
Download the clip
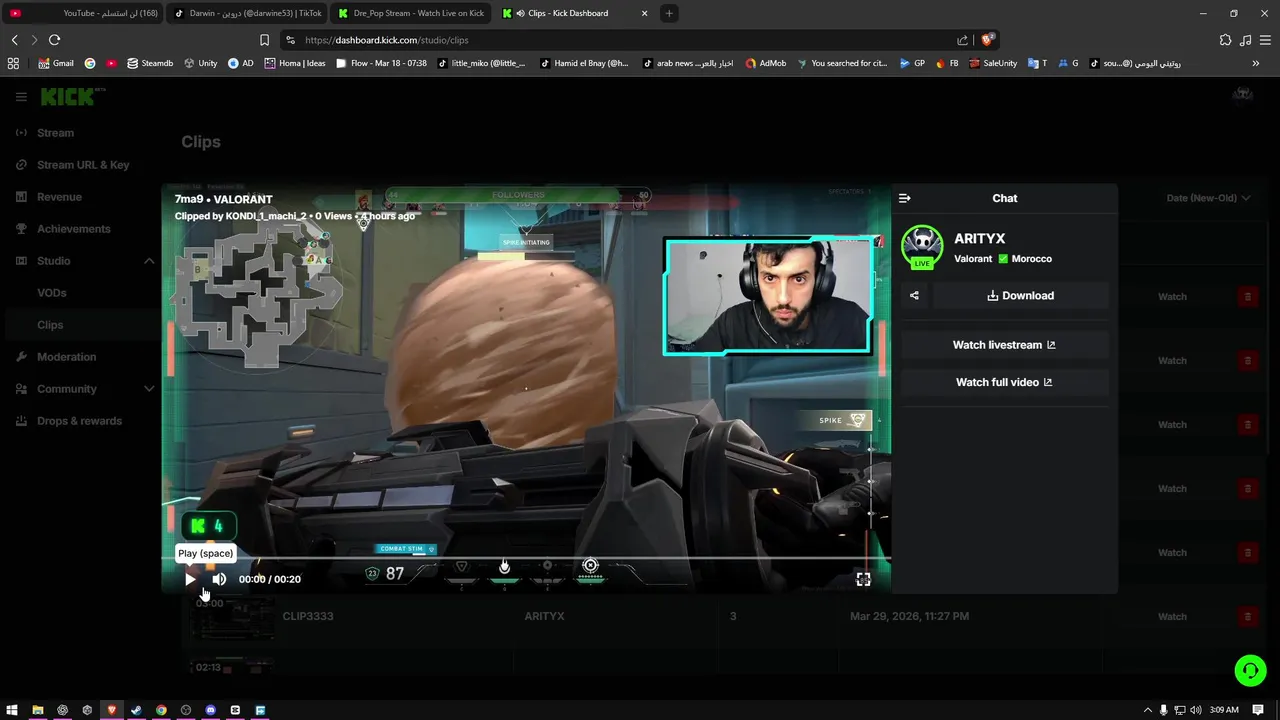coord(1021,295)
